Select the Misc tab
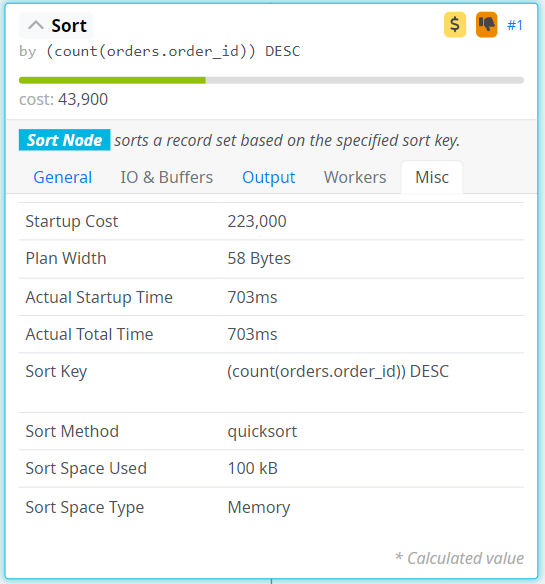545x584 pixels. 432,177
